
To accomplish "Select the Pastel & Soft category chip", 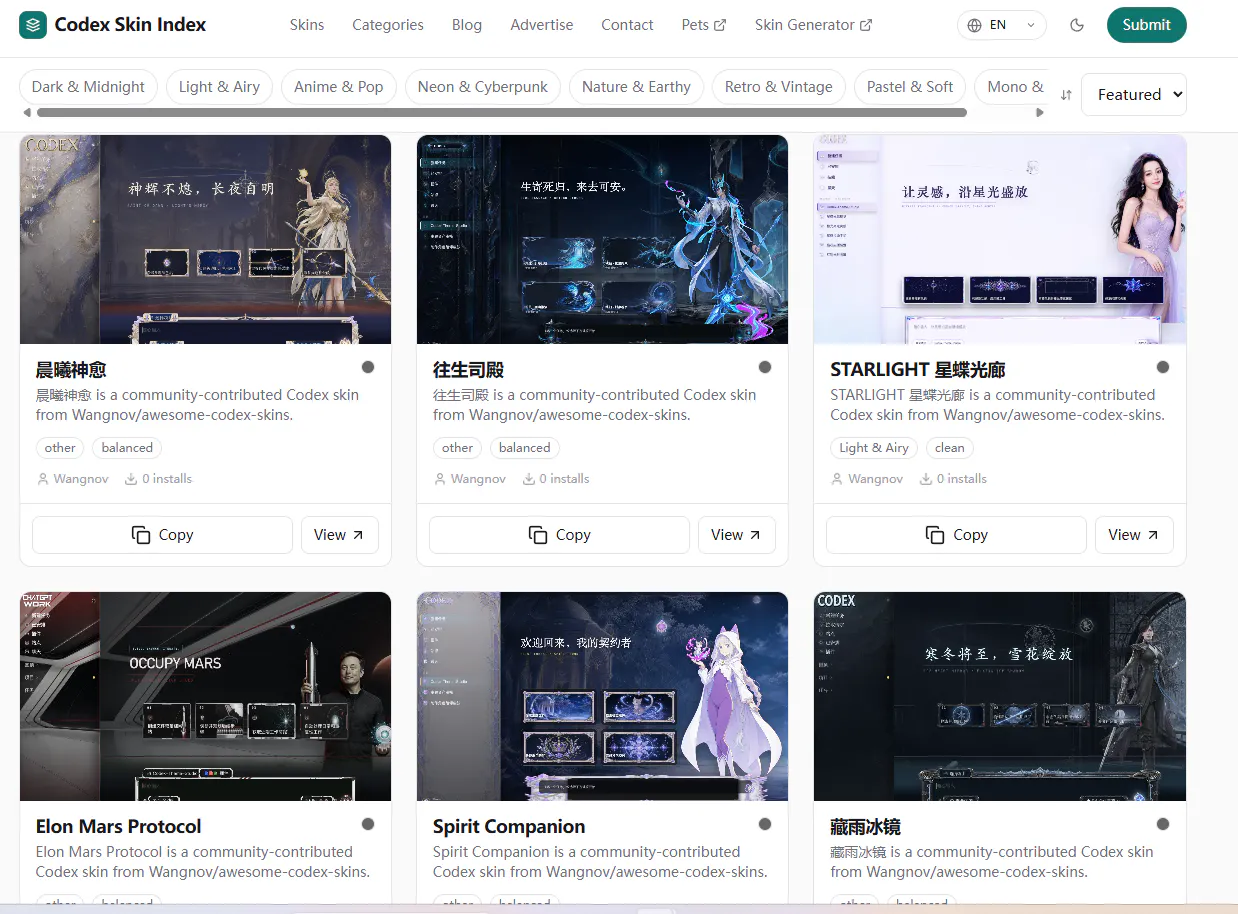I will (910, 87).
